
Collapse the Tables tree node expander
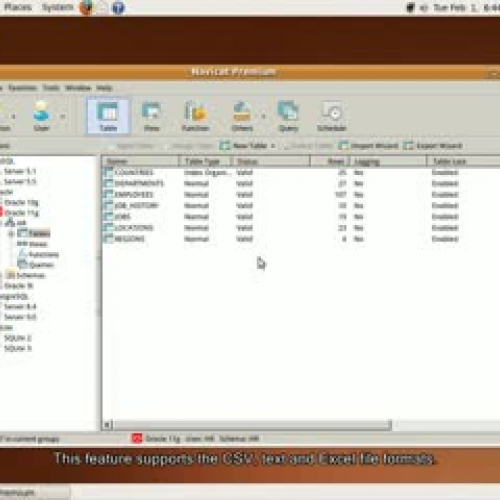(x=11, y=234)
